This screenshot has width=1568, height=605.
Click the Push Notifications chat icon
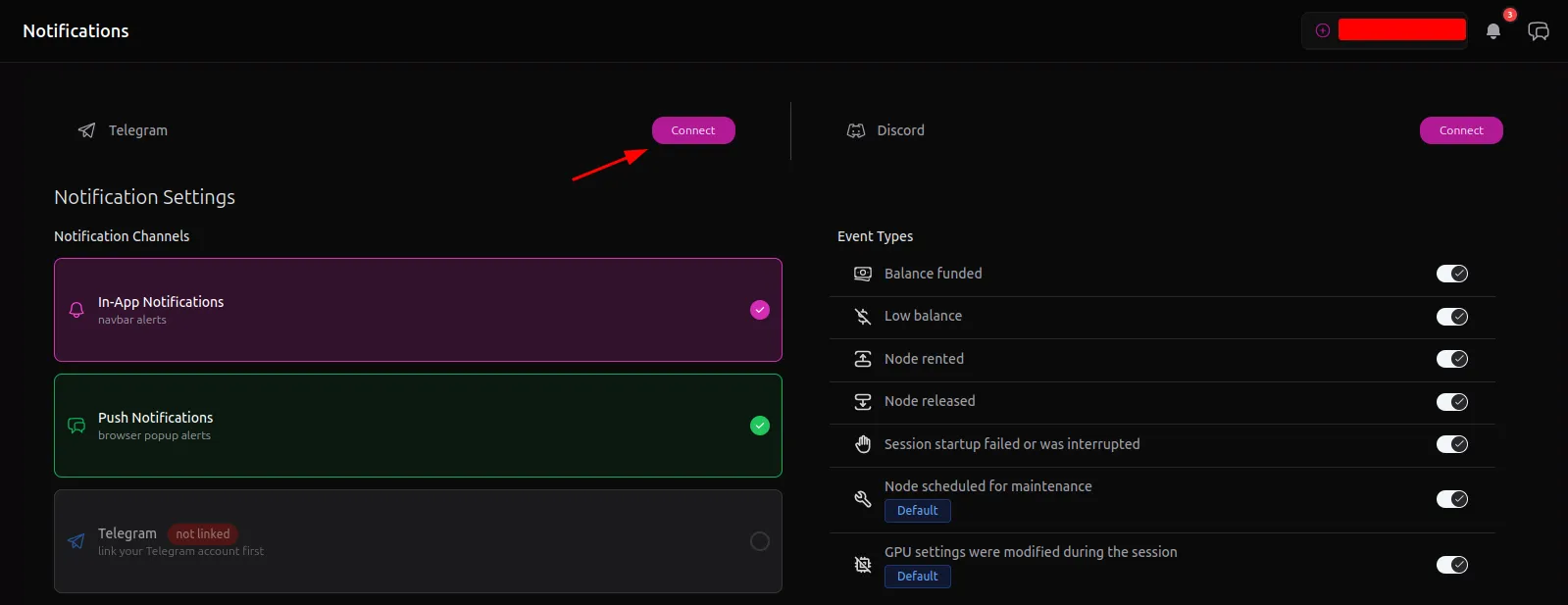click(x=76, y=426)
